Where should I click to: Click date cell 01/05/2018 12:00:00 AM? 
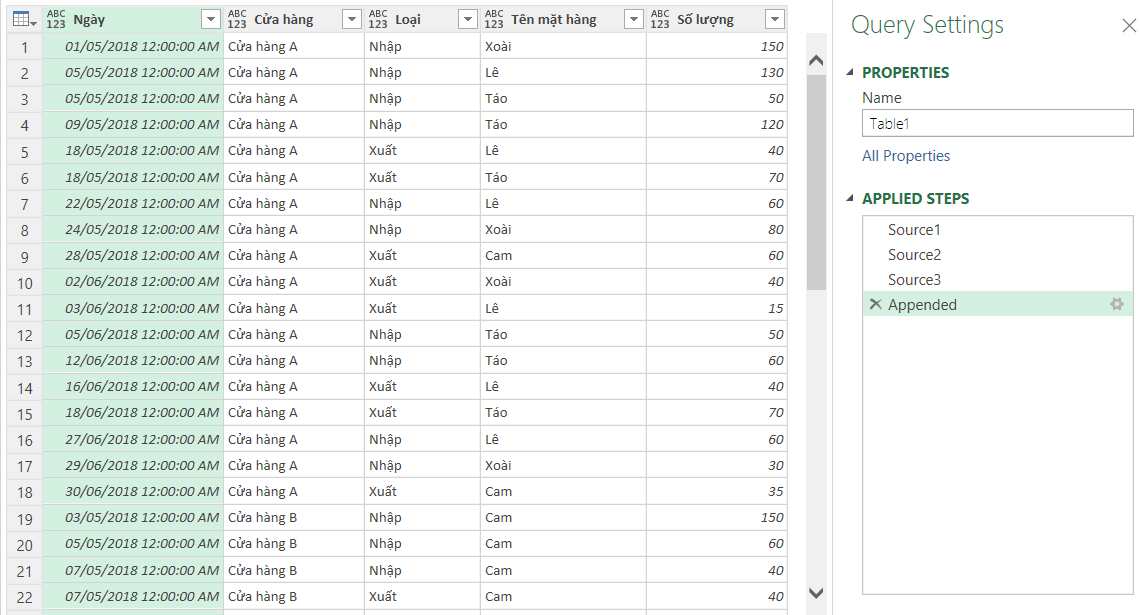point(133,47)
